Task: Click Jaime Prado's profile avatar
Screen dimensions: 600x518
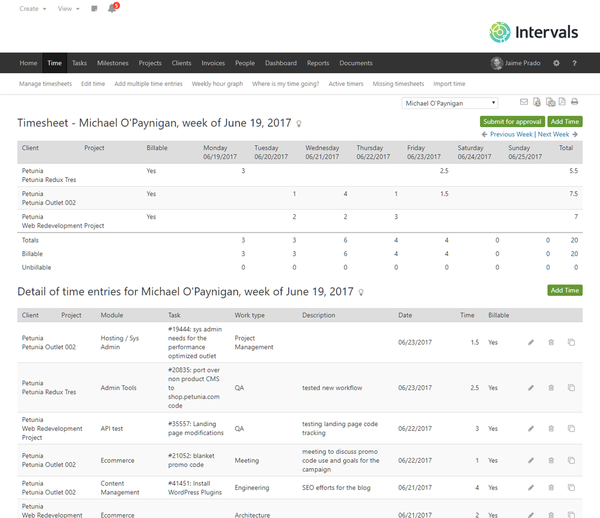Action: pos(497,63)
